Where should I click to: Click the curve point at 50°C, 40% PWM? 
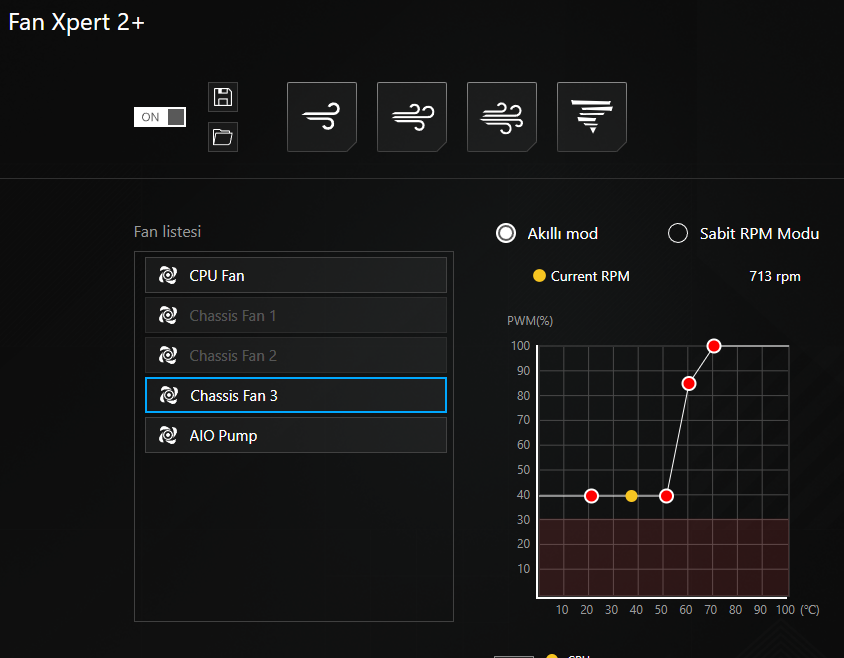click(x=666, y=496)
